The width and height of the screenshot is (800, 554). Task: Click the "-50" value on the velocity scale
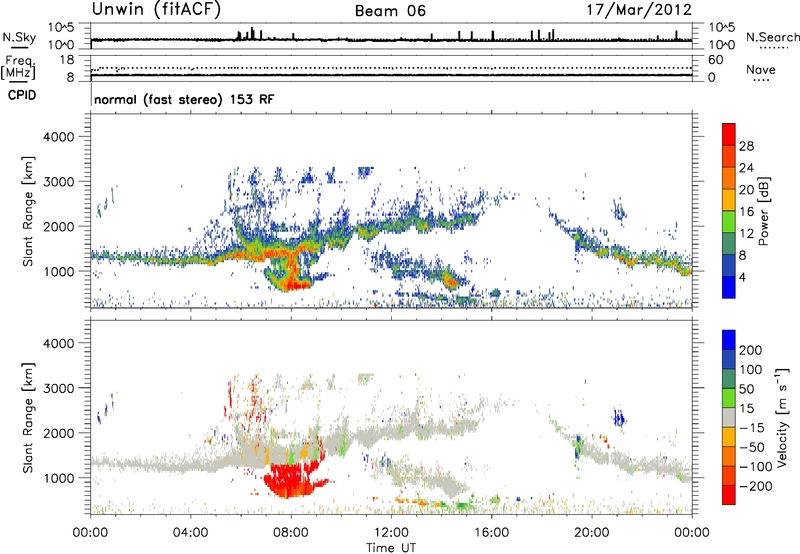(752, 447)
